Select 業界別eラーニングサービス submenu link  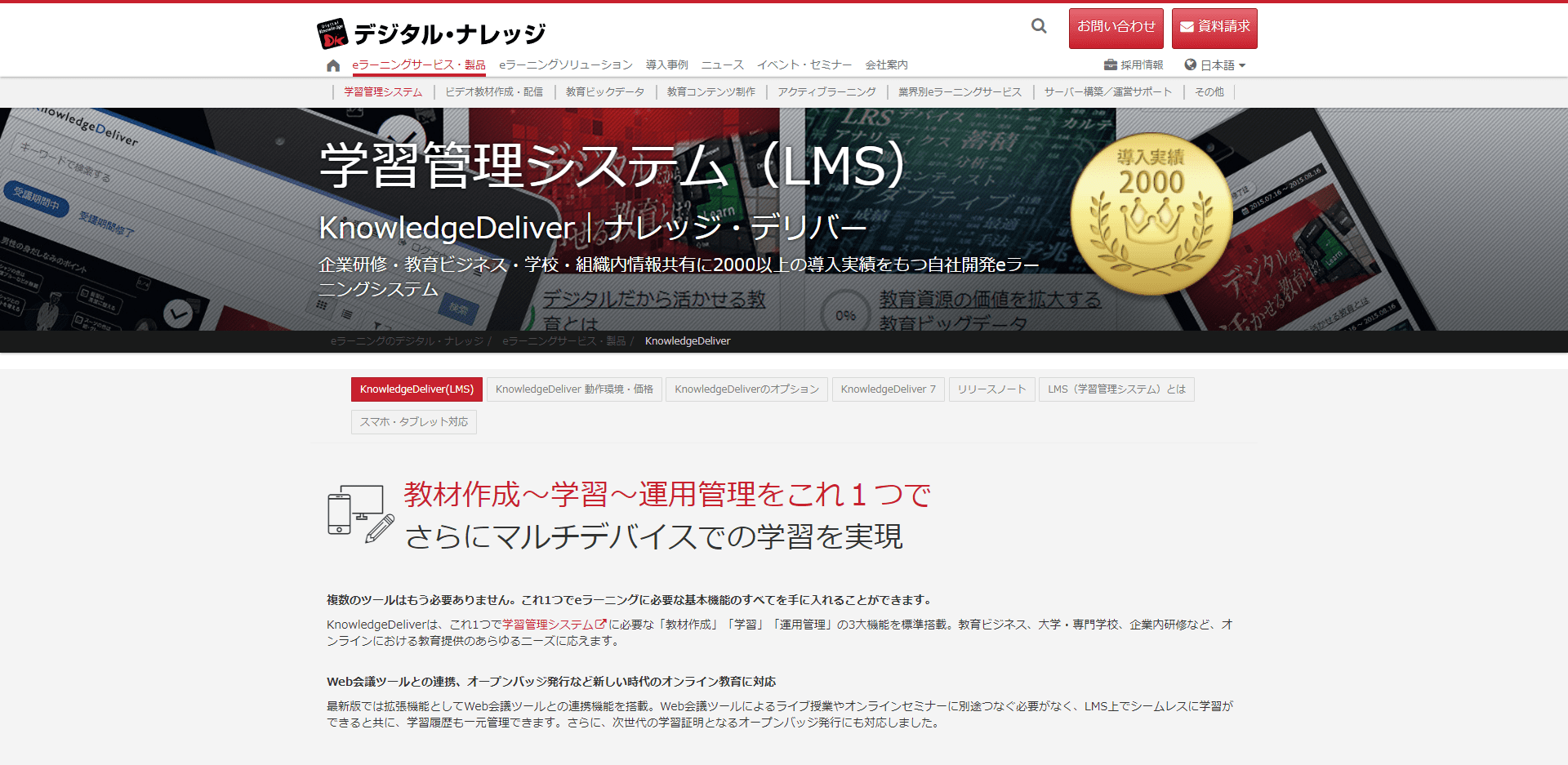(x=960, y=92)
